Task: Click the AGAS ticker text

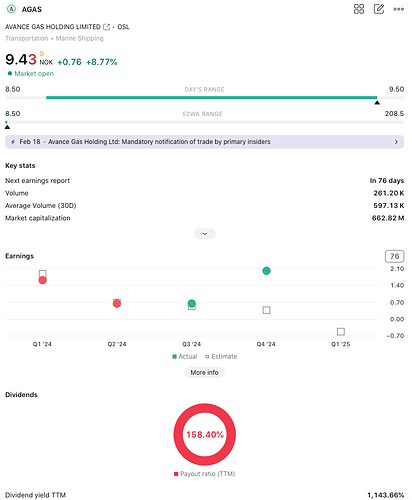Action: [x=32, y=9]
